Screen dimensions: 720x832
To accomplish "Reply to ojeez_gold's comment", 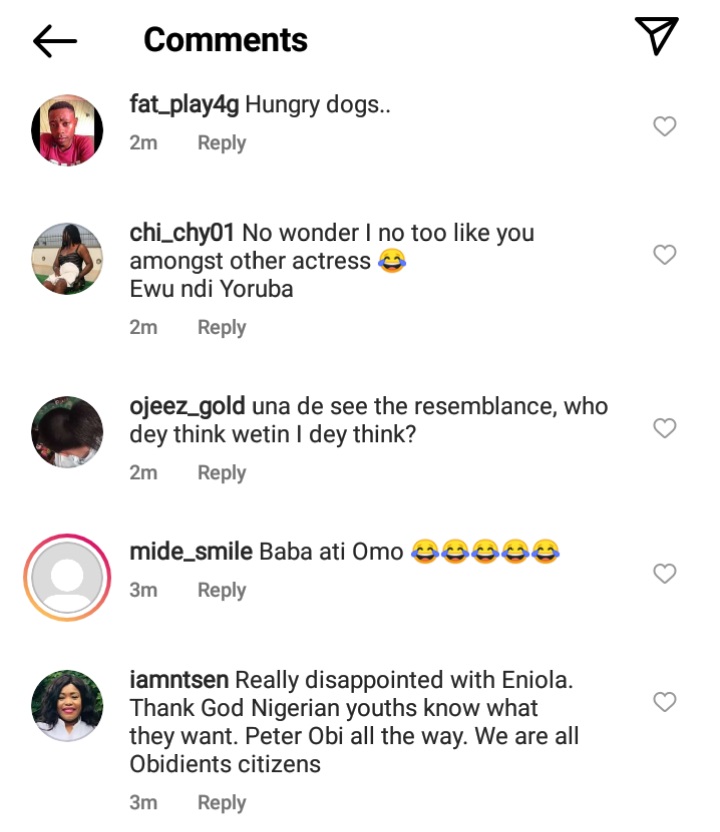I will [x=221, y=473].
